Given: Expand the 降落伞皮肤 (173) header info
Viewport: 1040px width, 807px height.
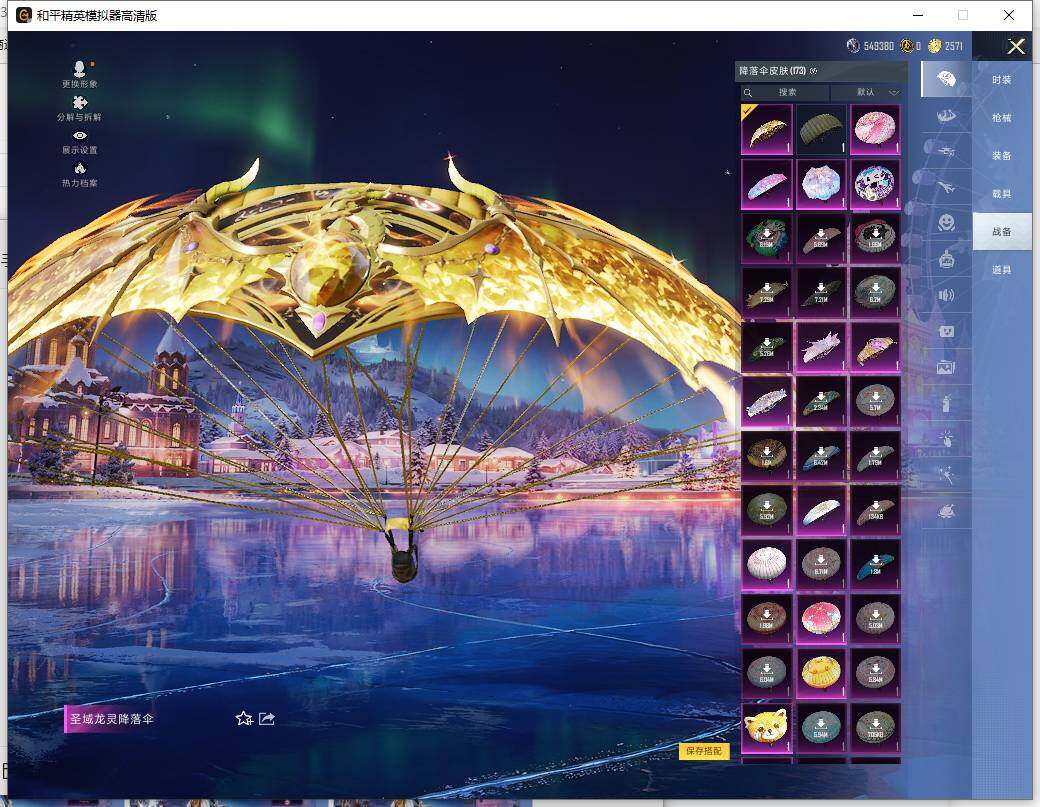Looking at the screenshot, I should click(x=814, y=71).
